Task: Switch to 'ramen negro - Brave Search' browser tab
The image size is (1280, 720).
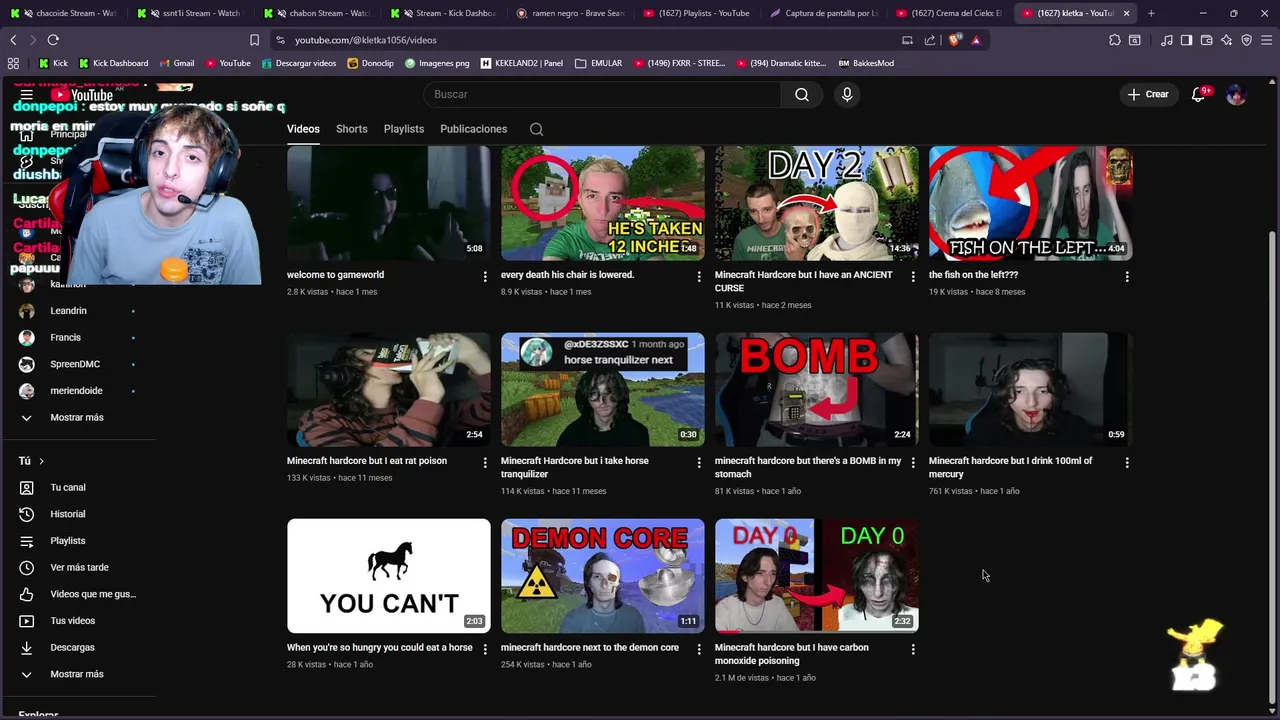Action: click(x=571, y=13)
